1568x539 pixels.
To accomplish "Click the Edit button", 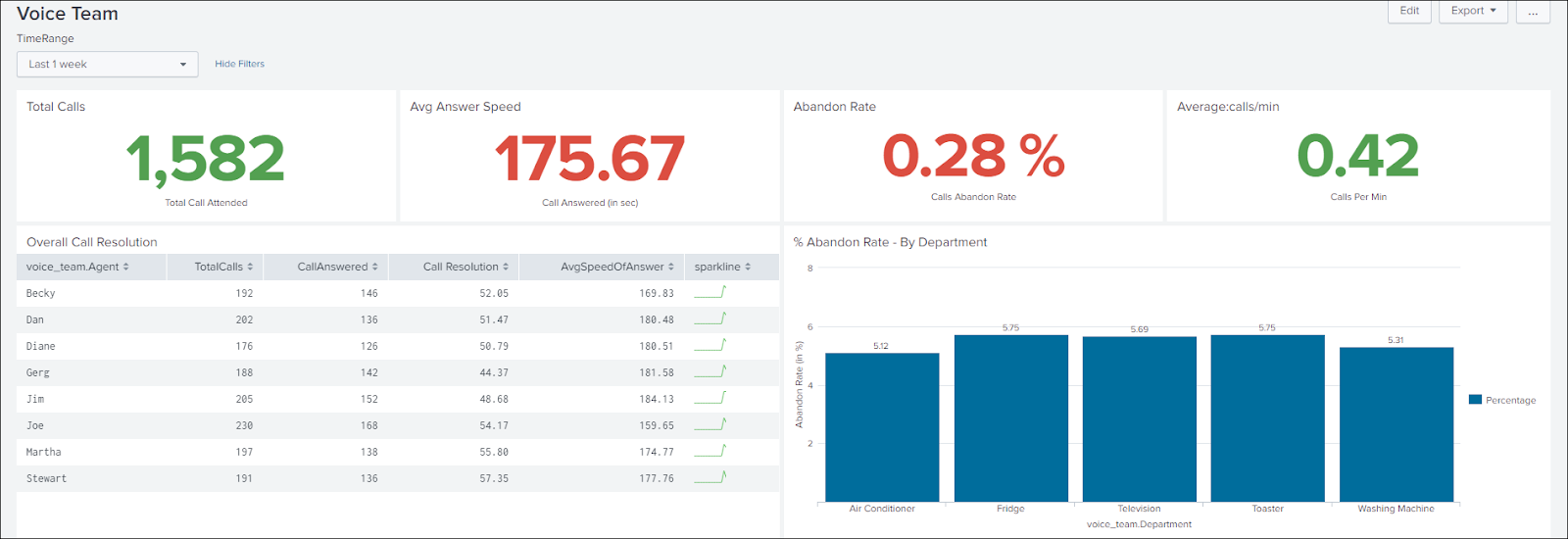I will (1409, 11).
